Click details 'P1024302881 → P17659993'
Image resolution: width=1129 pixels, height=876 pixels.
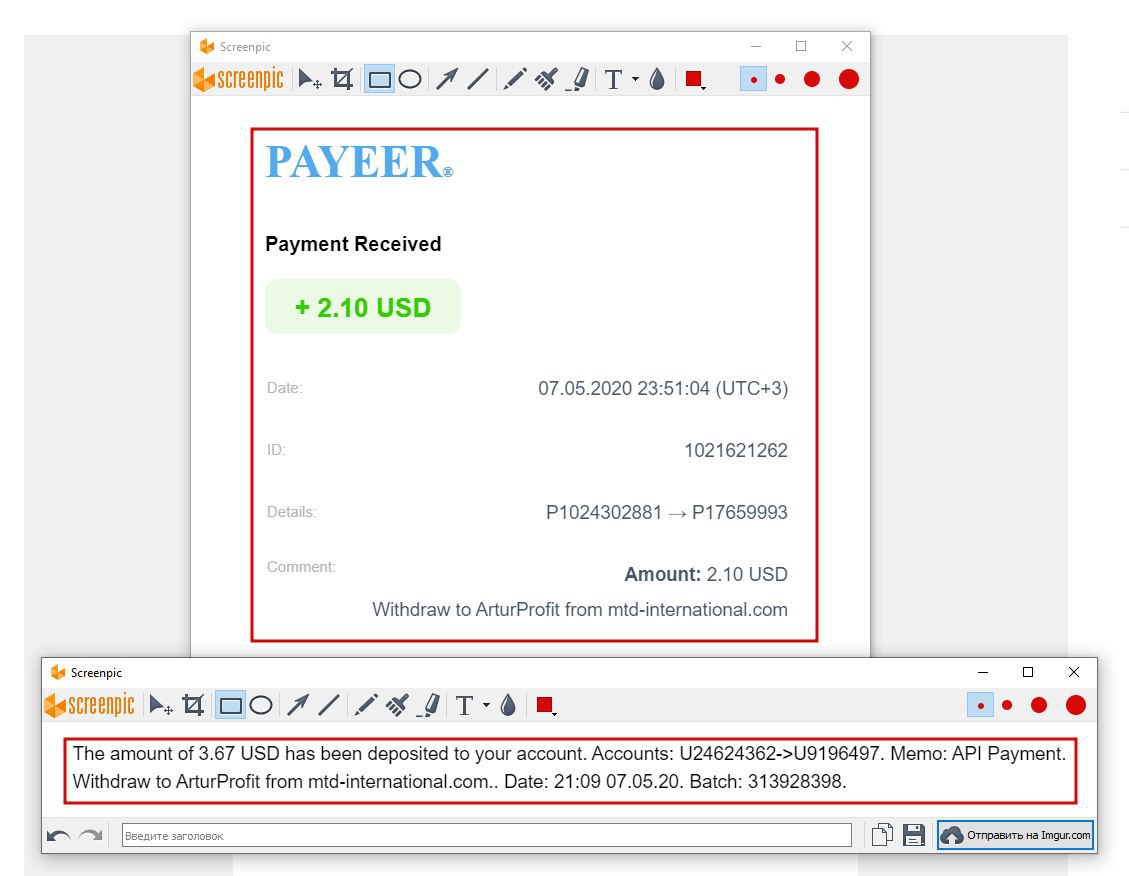pyautogui.click(x=667, y=512)
